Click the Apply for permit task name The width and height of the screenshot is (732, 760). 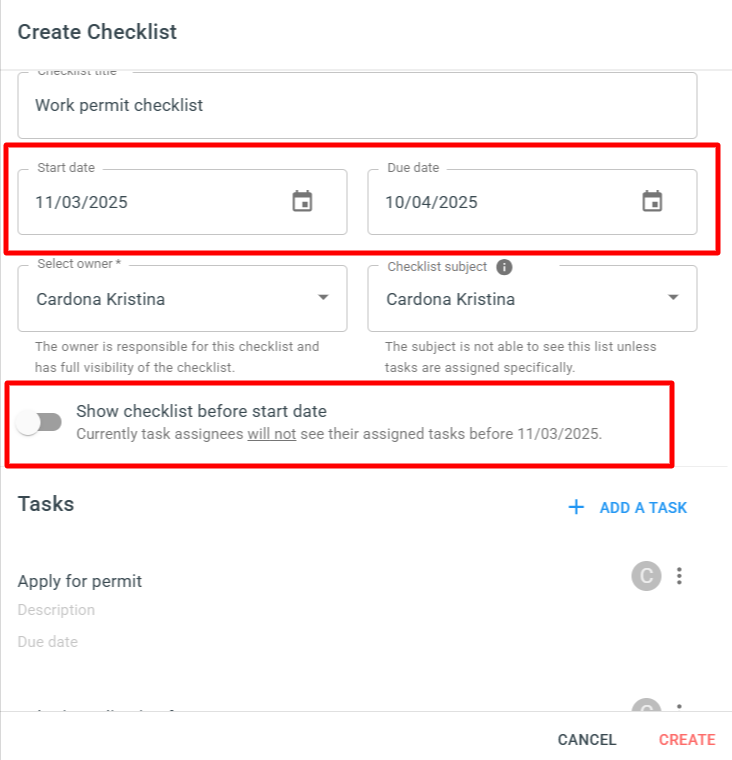click(x=80, y=581)
